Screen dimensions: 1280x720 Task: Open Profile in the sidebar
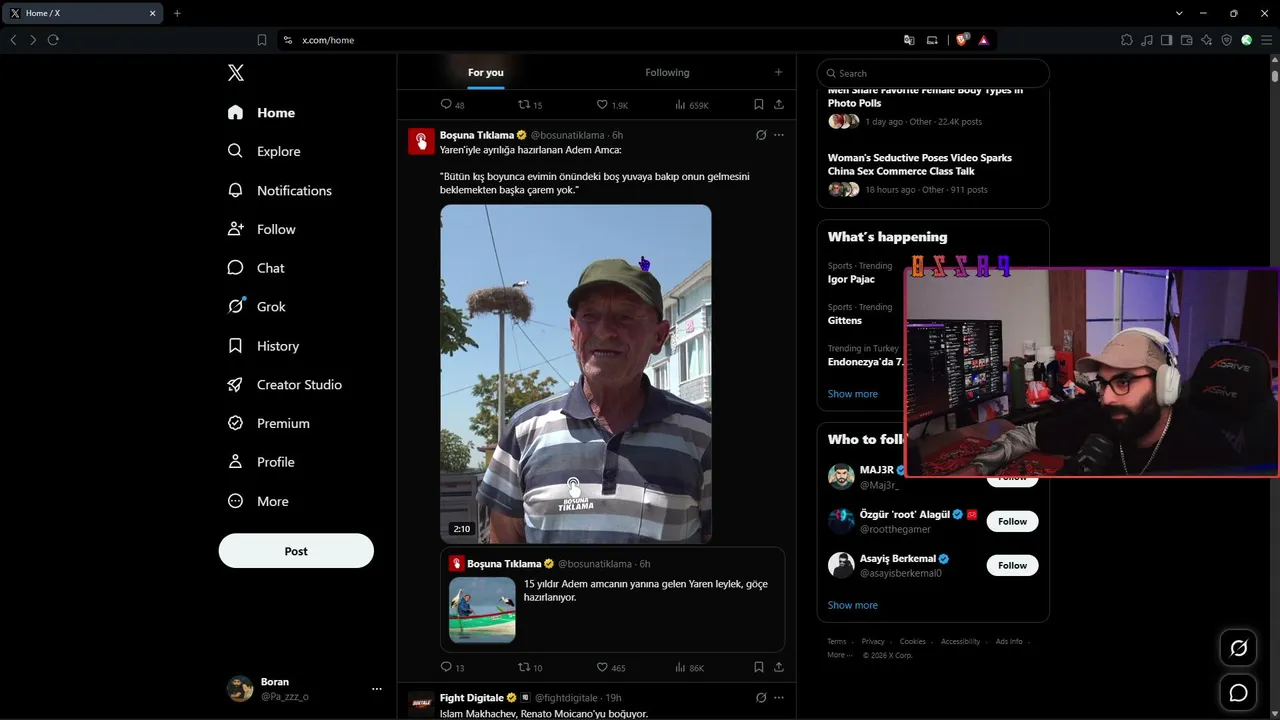(261, 462)
